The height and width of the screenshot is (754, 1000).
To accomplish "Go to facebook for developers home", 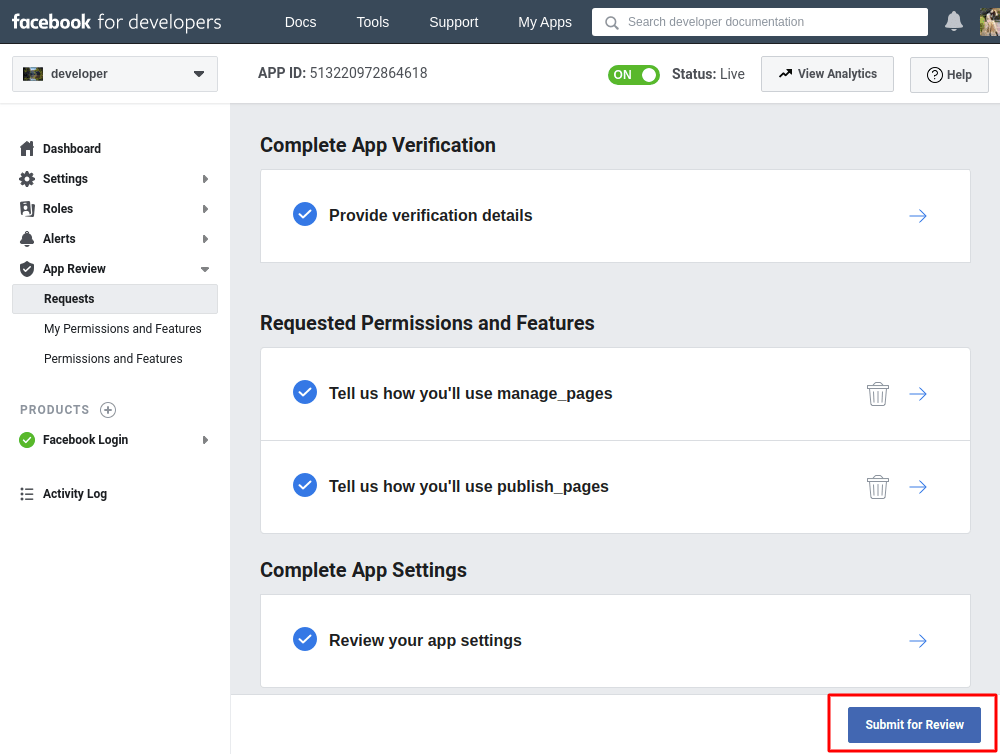I will pos(117,22).
